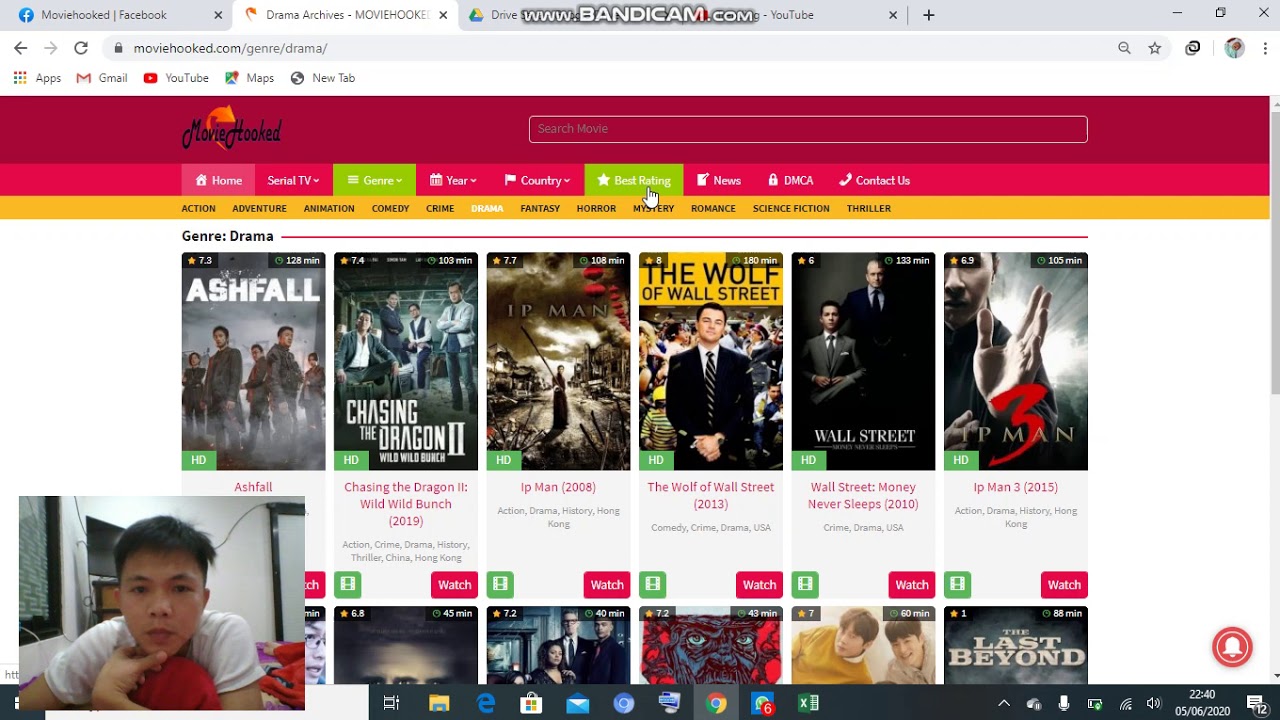
Task: Click Watch for Chasing the Dragon II
Action: pos(454,585)
